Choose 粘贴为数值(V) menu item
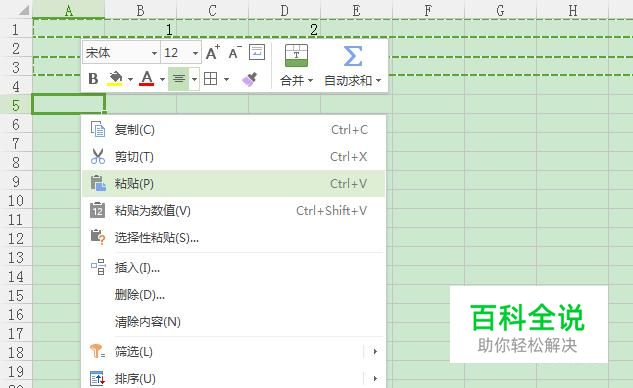Screen dimensions: 633x388 (233, 210)
